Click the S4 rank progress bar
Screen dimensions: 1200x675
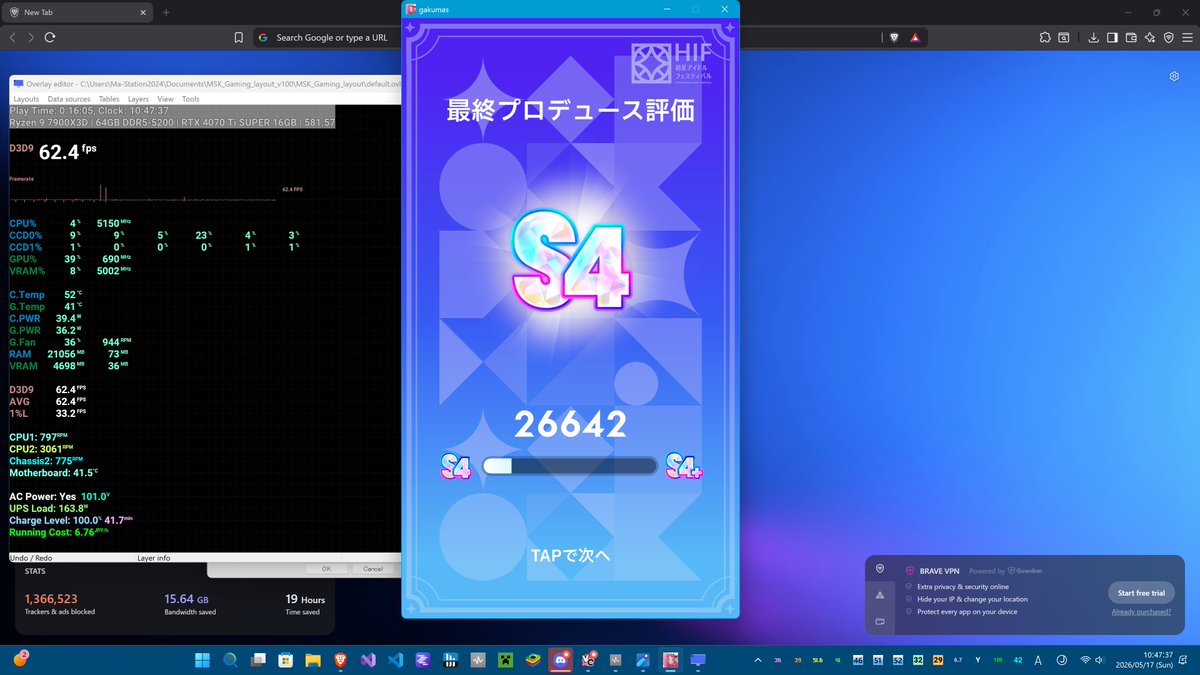[x=569, y=466]
